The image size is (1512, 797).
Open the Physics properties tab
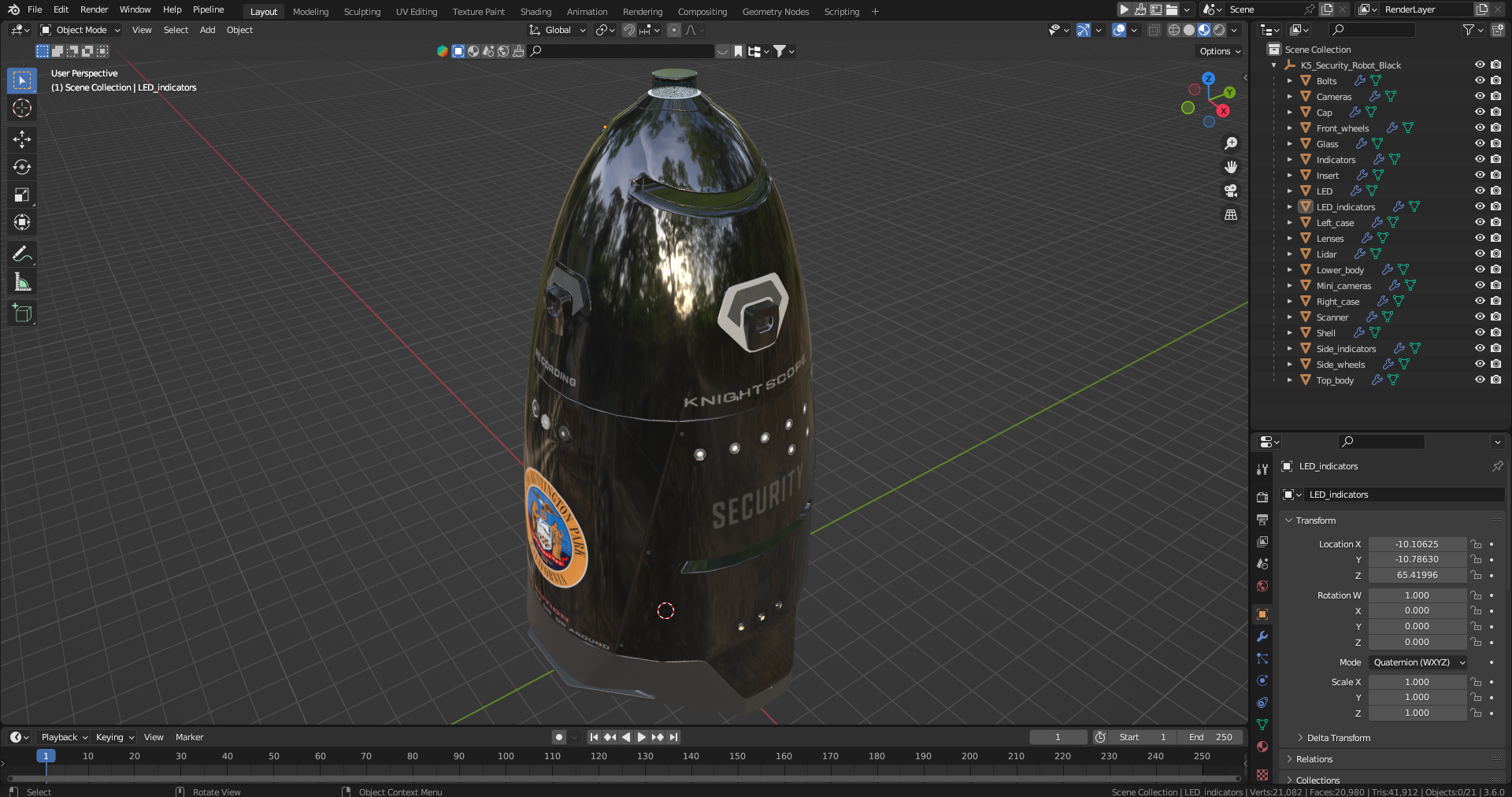point(1262,680)
